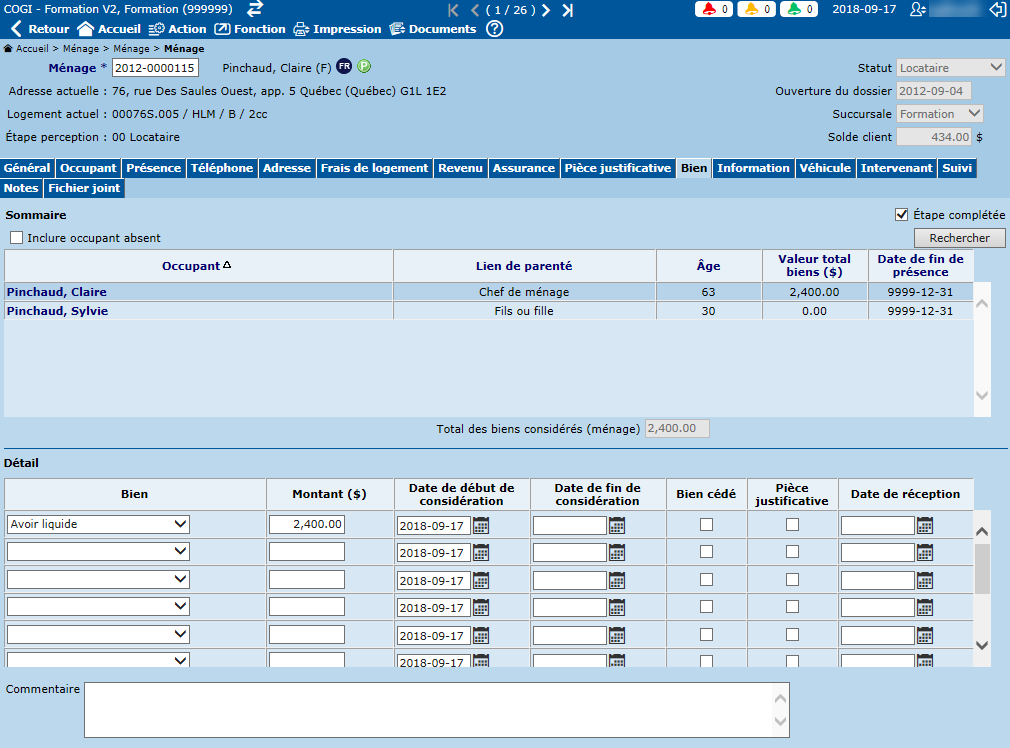Image resolution: width=1010 pixels, height=748 pixels.
Task: Click the logout icon at top right
Action: 996,9
